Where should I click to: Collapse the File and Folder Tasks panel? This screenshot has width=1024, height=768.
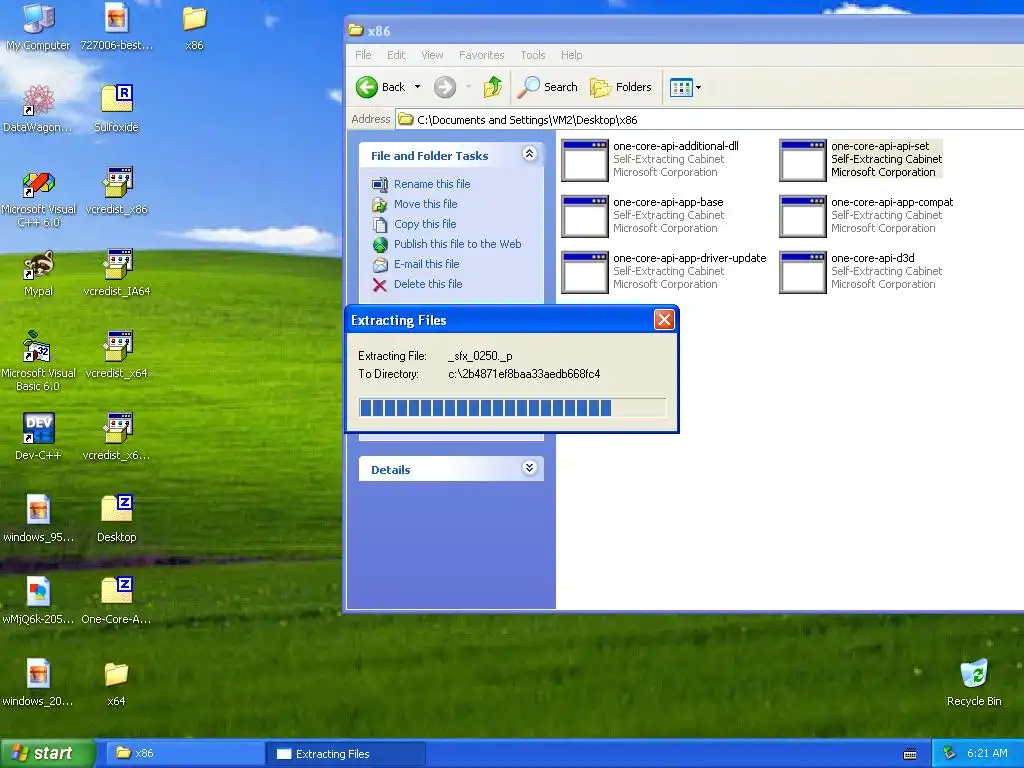[x=530, y=153]
